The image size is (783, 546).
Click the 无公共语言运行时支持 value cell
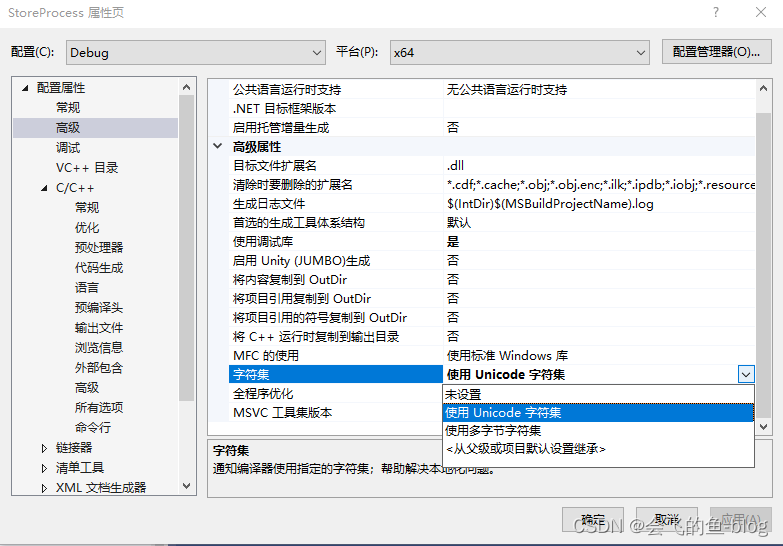coord(599,90)
